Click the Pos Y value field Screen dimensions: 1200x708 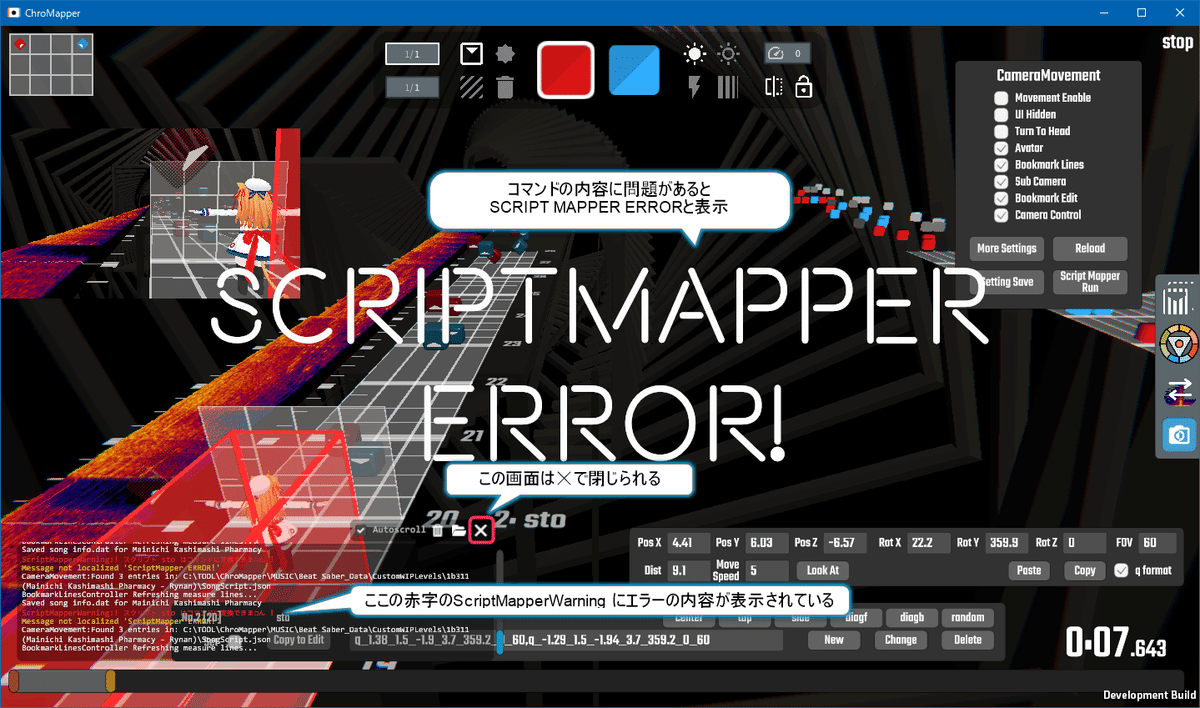click(767, 543)
